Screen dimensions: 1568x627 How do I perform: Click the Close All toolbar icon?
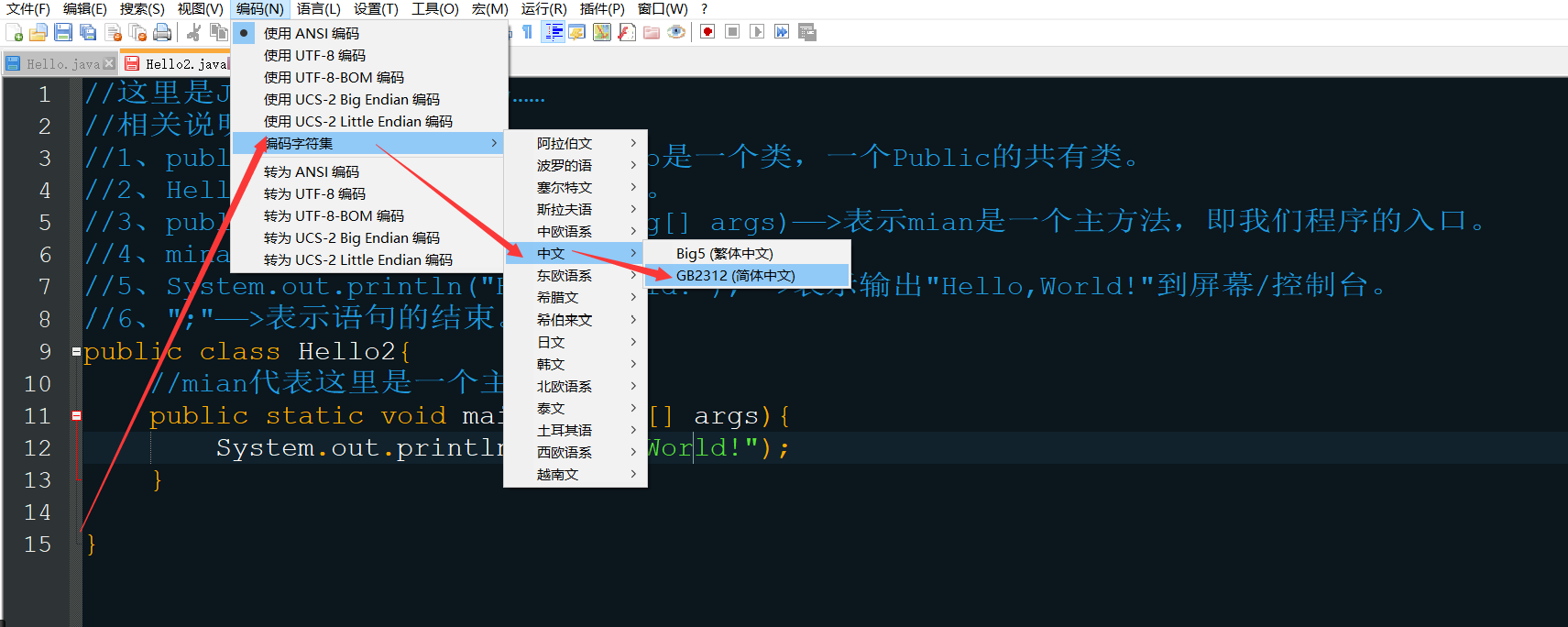pyautogui.click(x=137, y=33)
